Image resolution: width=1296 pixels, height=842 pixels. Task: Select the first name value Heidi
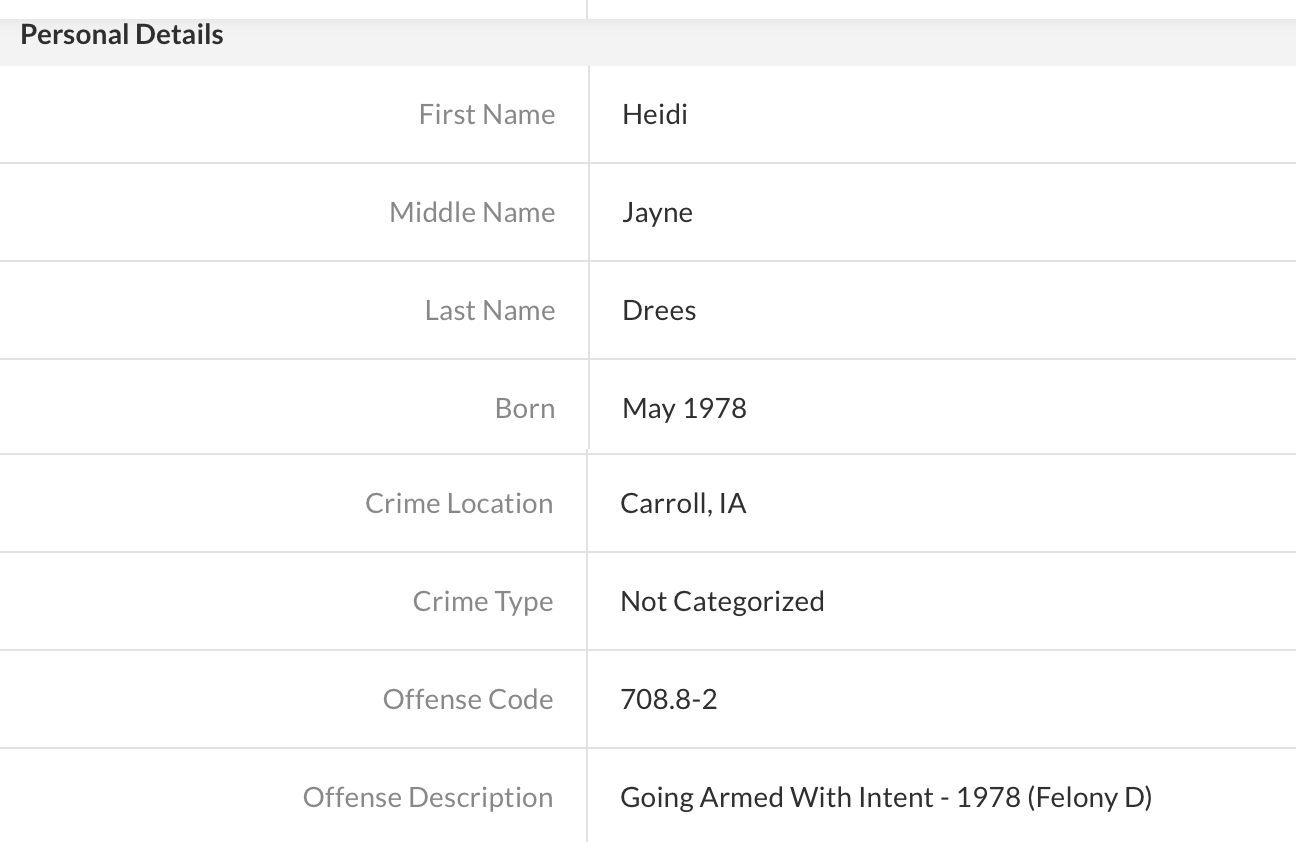(x=654, y=114)
